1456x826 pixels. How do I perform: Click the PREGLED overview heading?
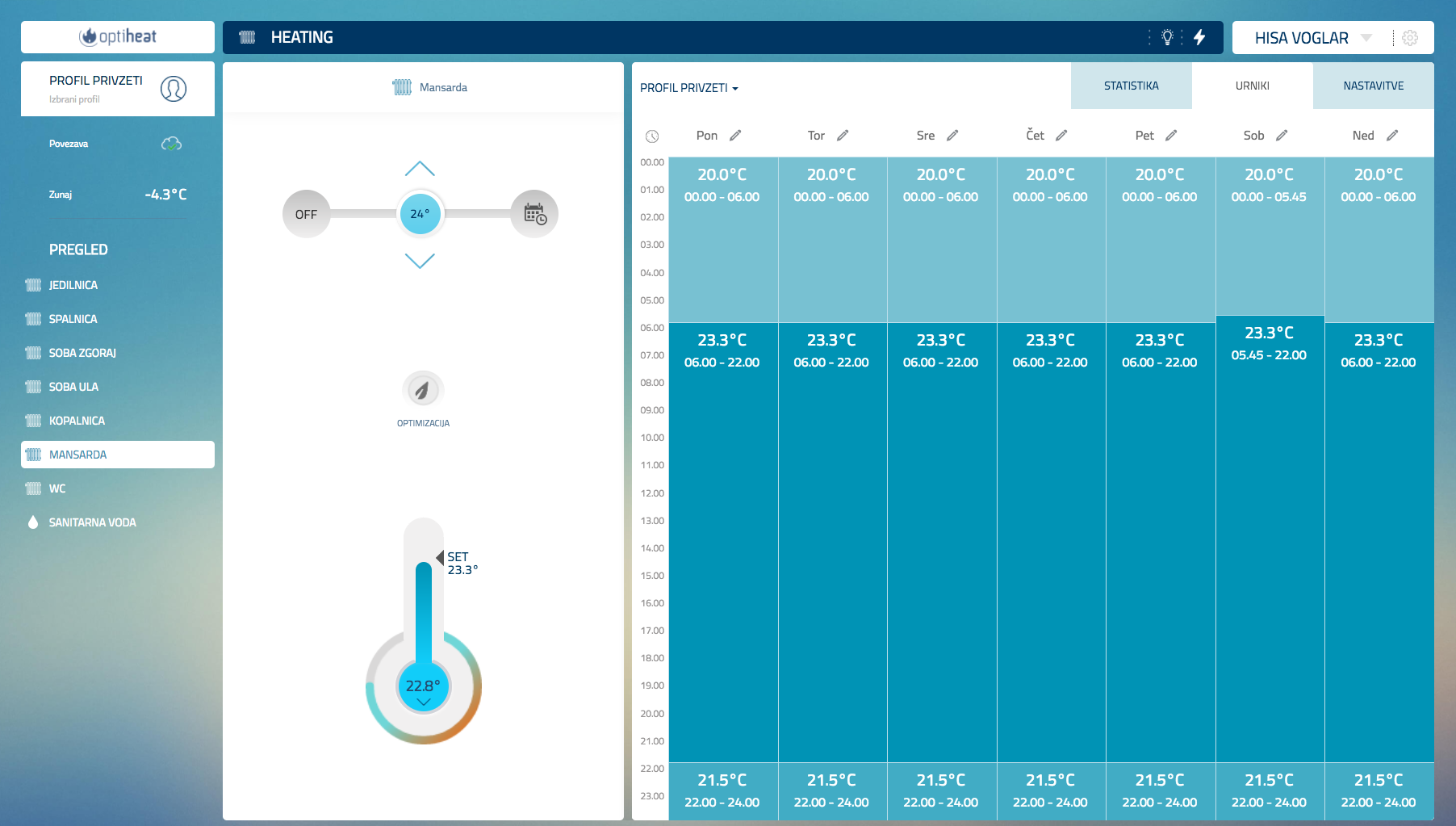point(78,249)
